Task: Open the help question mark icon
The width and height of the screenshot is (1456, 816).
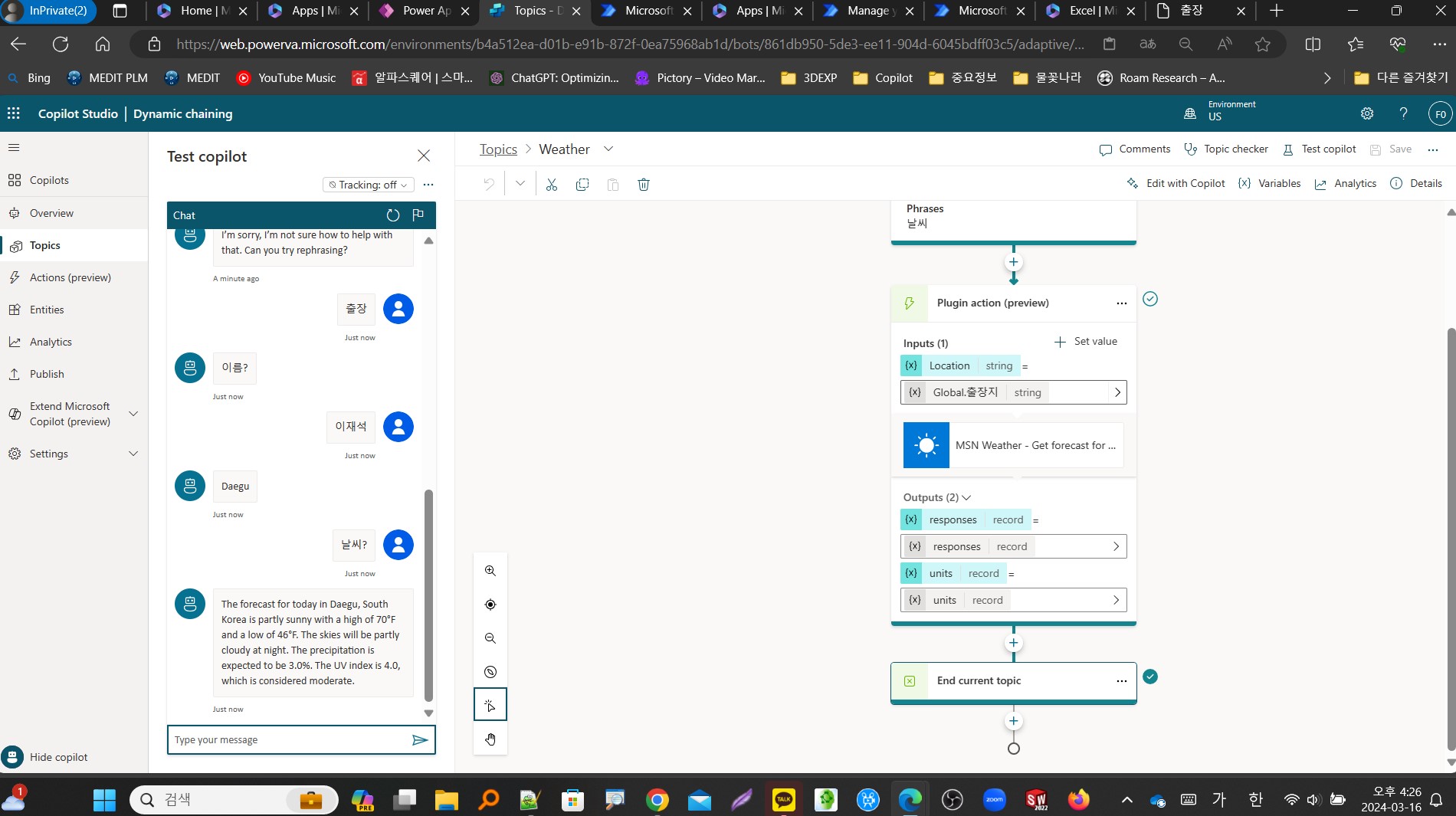Action: (1403, 113)
